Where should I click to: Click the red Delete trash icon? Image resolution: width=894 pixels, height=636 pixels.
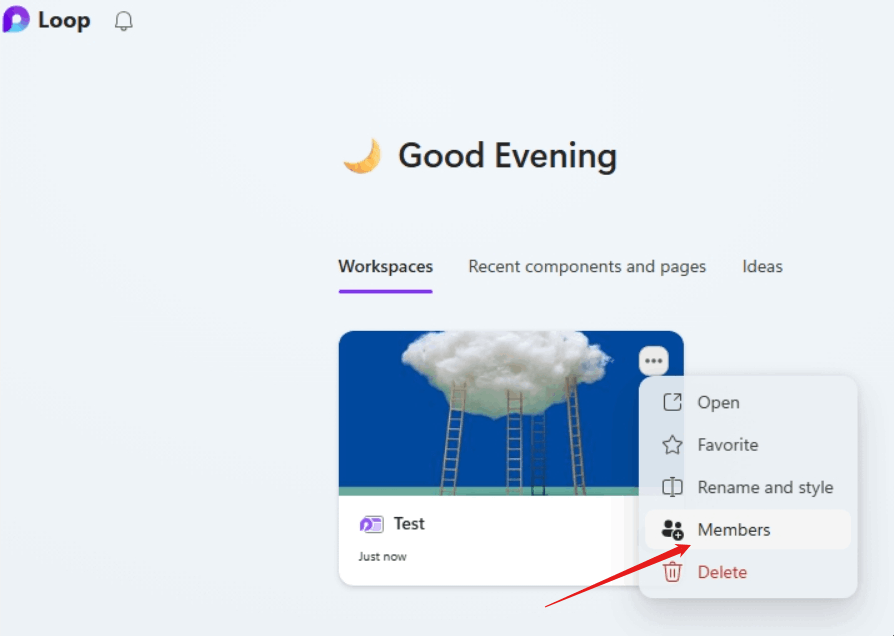tap(672, 572)
